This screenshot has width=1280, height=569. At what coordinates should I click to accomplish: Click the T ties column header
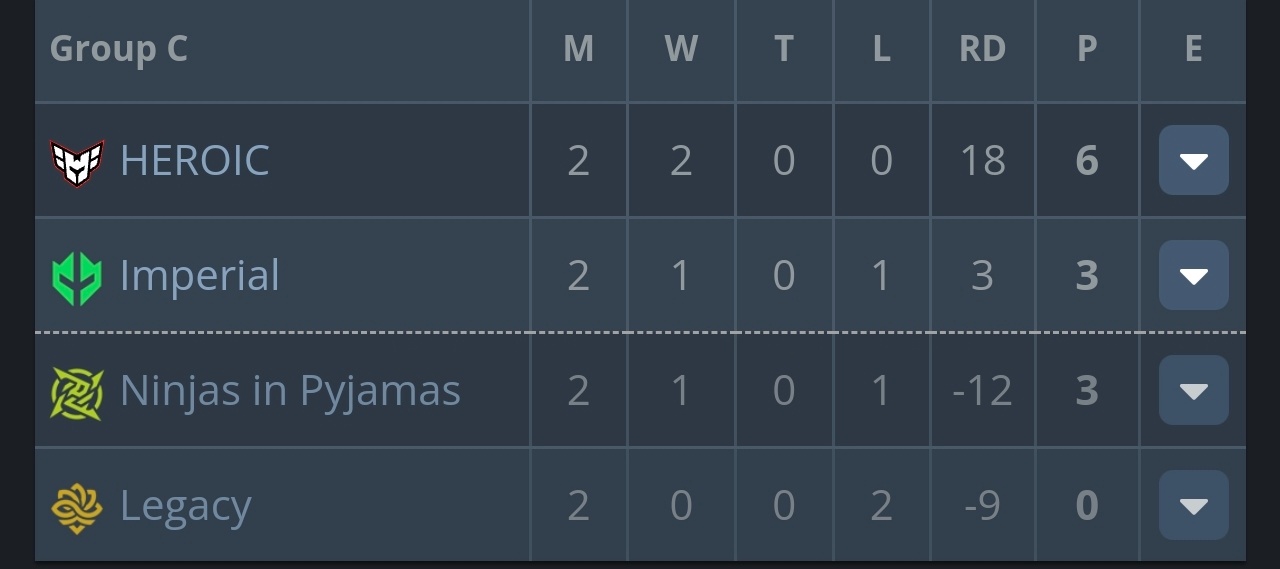point(784,49)
